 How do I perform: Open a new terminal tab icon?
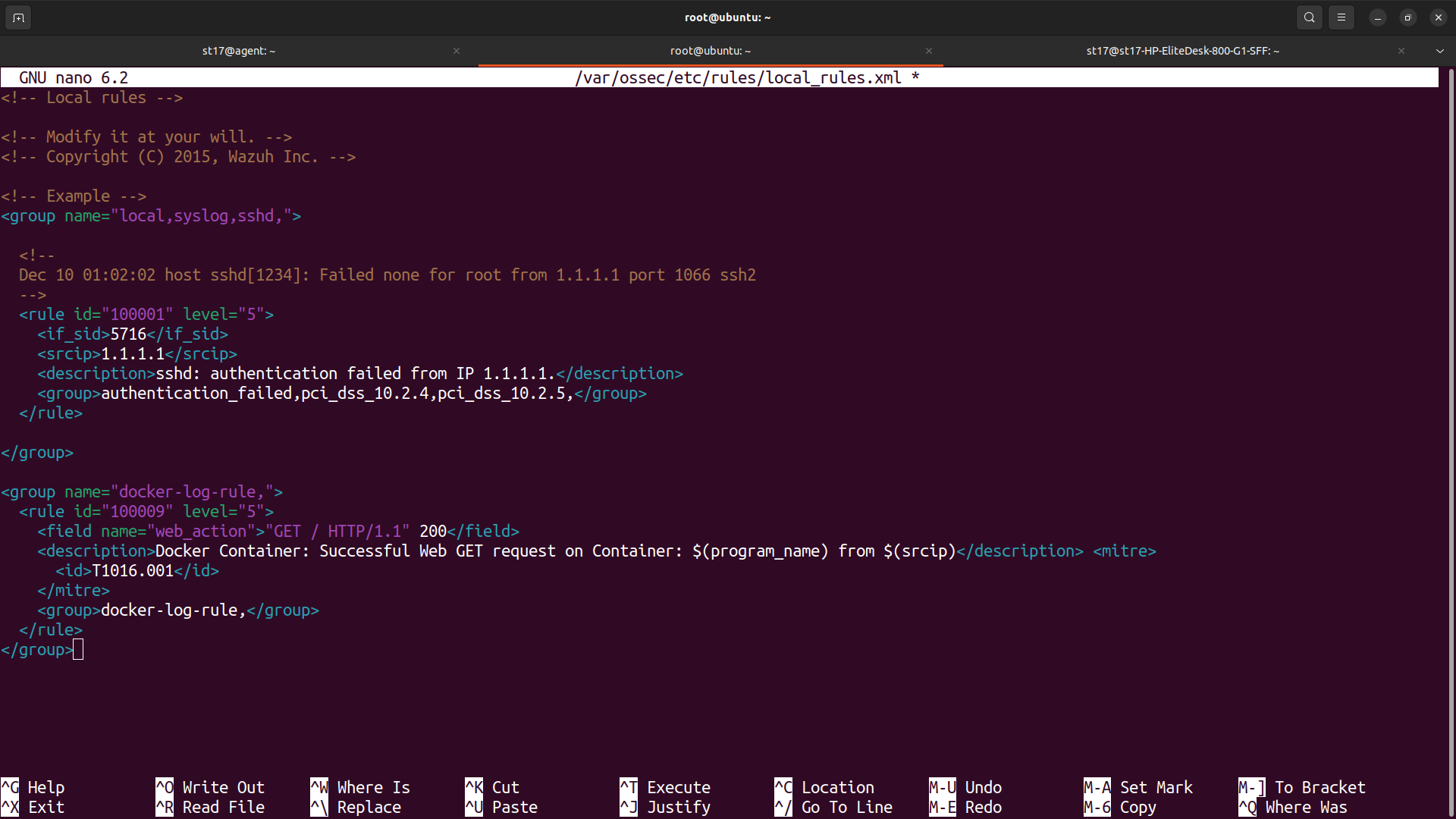click(x=18, y=17)
